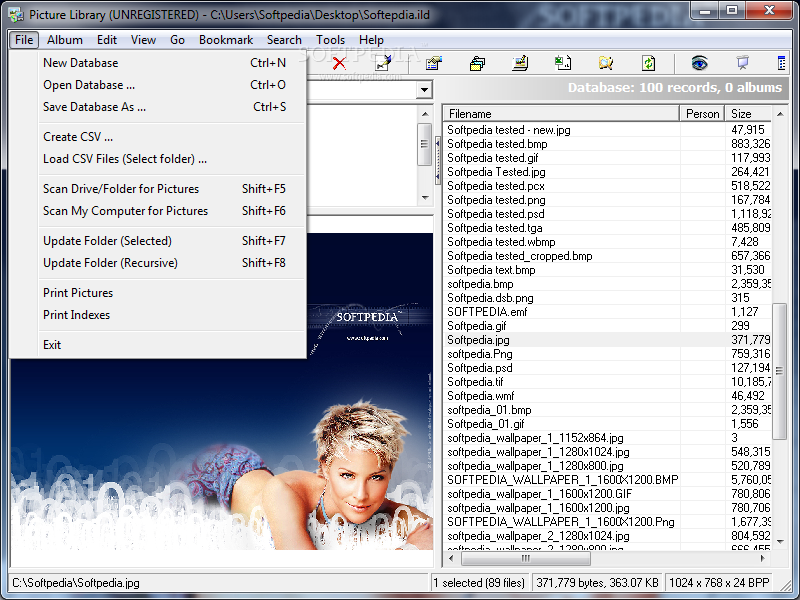Sort by the Person column header
This screenshot has height=600, width=800.
click(x=702, y=114)
